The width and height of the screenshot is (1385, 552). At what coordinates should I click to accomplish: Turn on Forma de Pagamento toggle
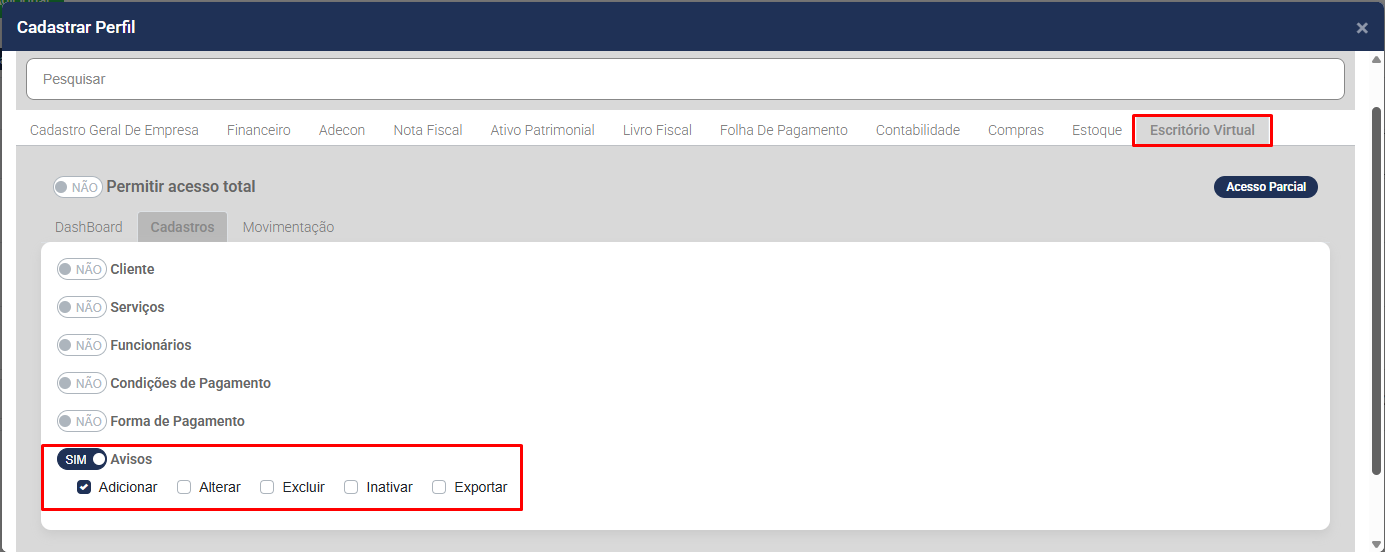tap(82, 421)
